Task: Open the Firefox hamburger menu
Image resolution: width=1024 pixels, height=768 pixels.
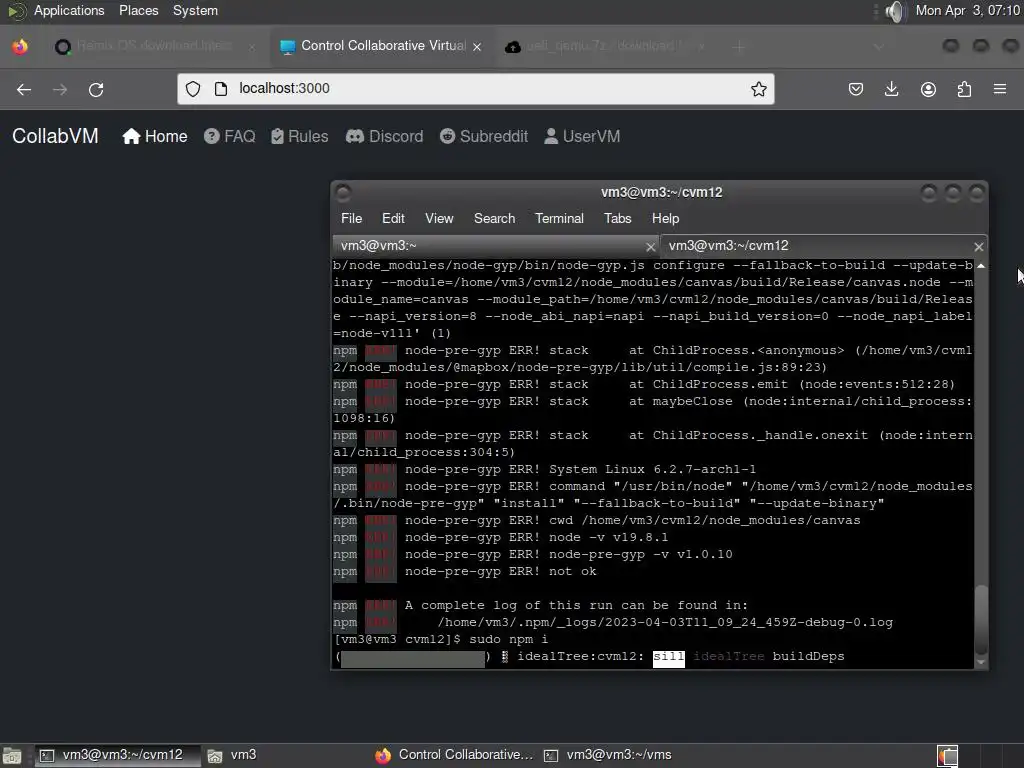Action: pyautogui.click(x=1000, y=89)
